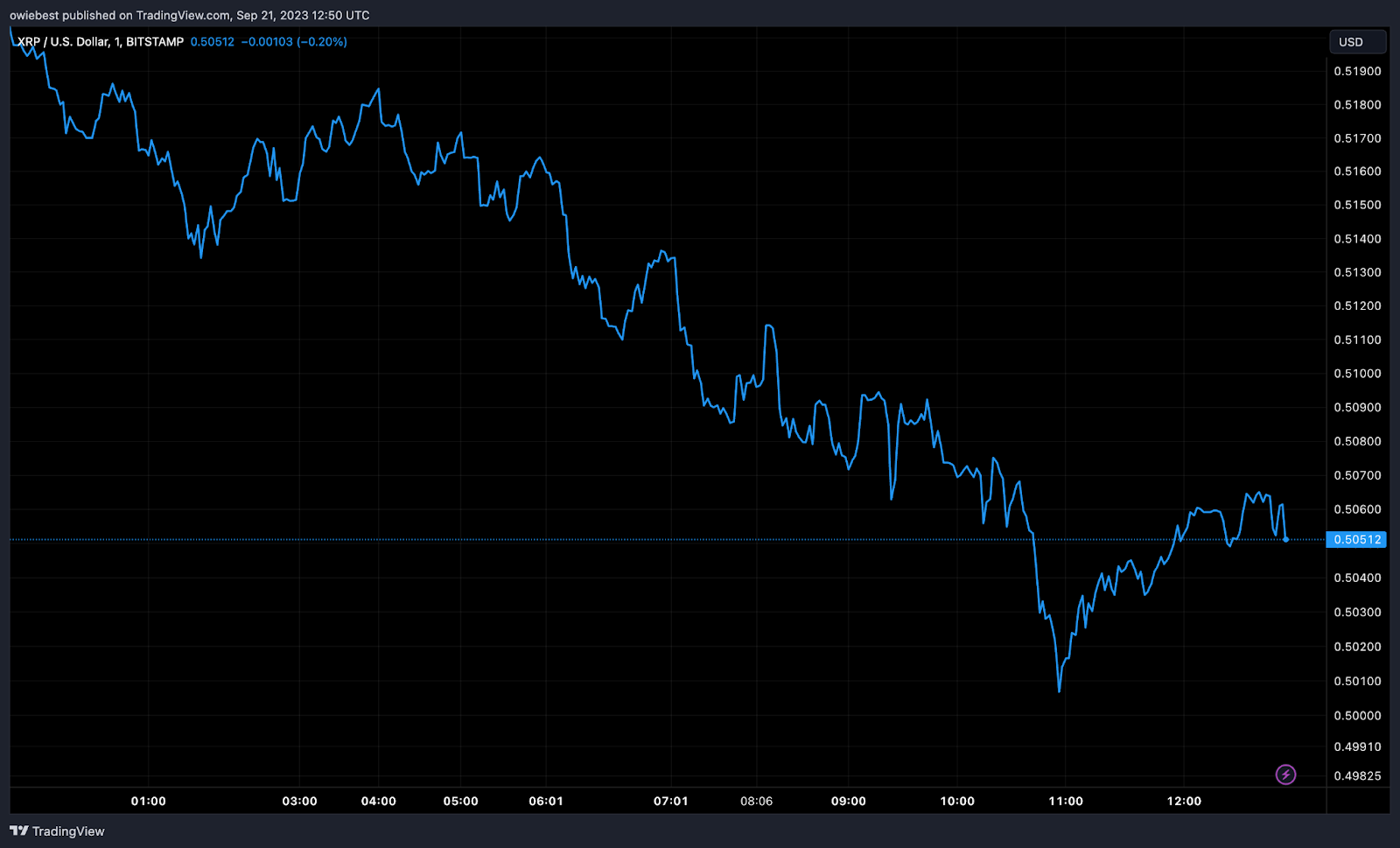This screenshot has height=848, width=1400.
Task: Click the 0.51700 price axis label
Action: [x=1357, y=138]
